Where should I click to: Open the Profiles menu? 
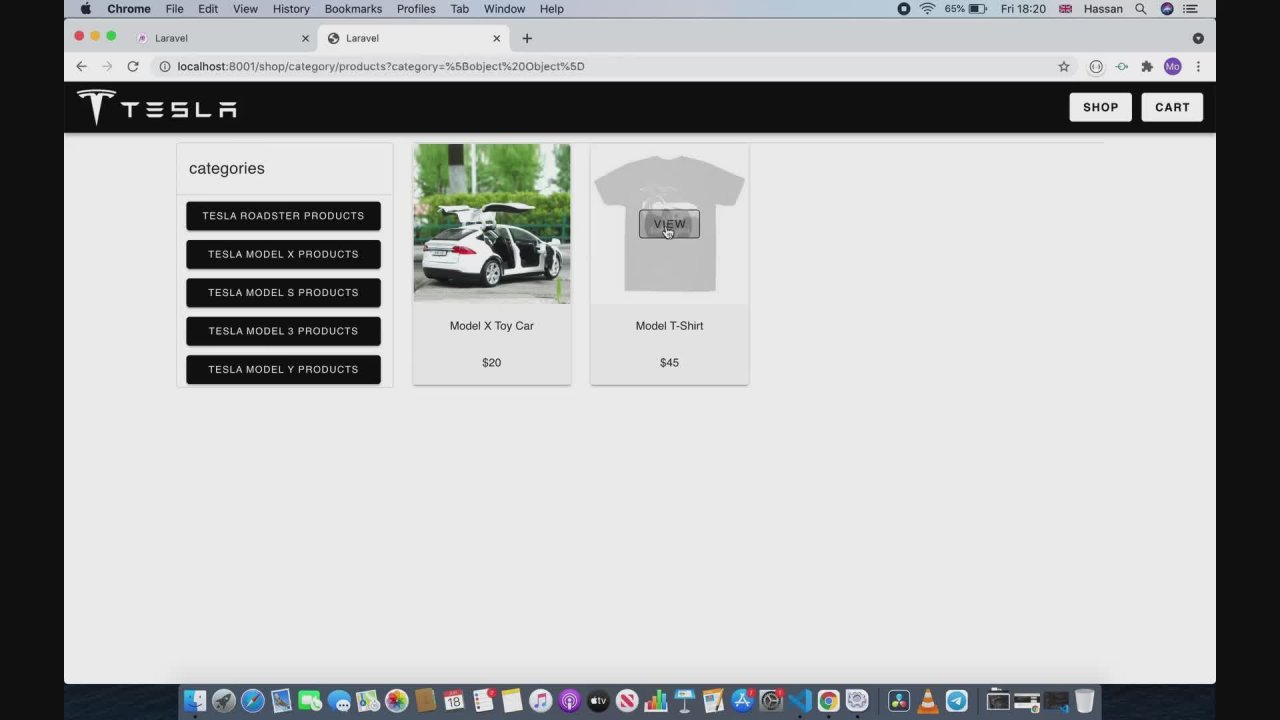tap(416, 9)
